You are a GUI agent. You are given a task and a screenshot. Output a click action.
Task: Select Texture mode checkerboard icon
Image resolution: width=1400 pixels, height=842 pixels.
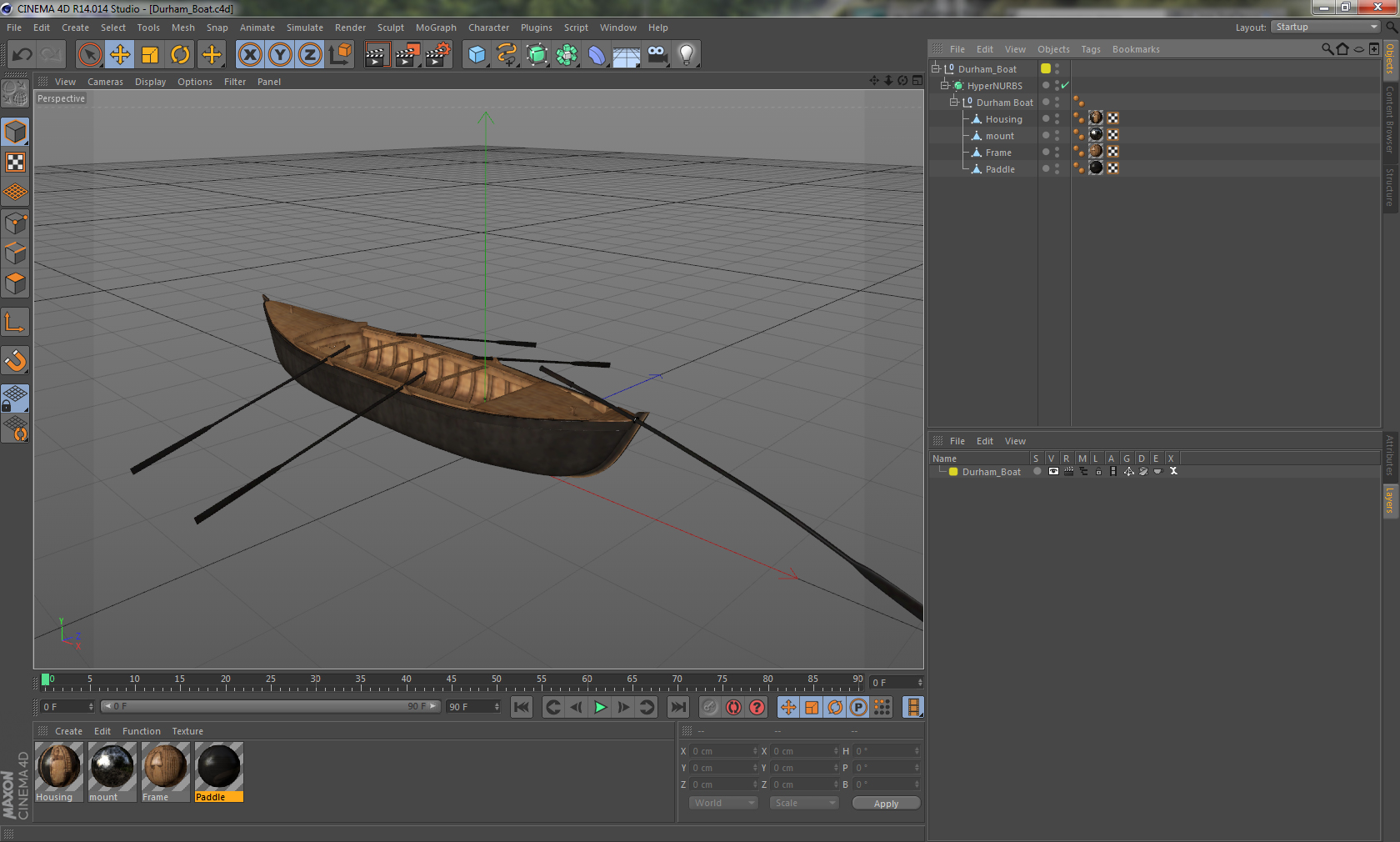click(16, 163)
